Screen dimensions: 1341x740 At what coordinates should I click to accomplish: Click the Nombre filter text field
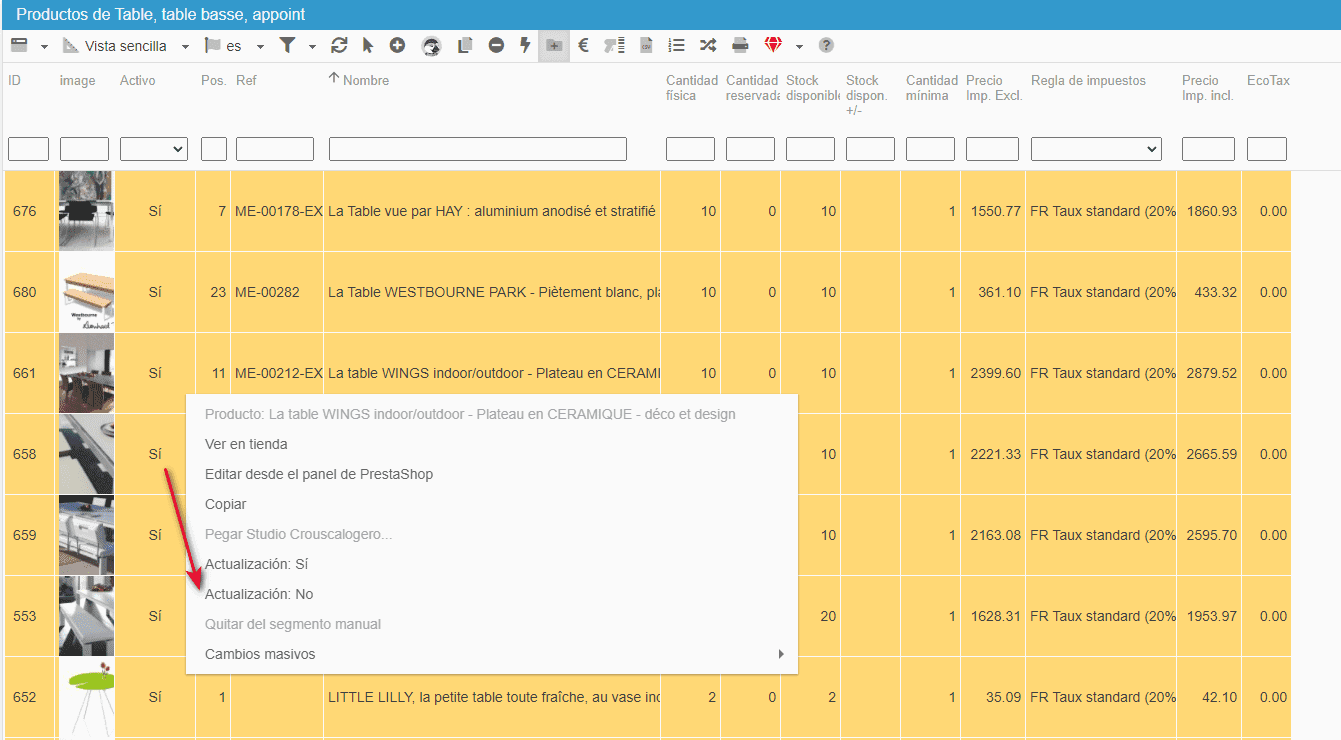(x=477, y=149)
